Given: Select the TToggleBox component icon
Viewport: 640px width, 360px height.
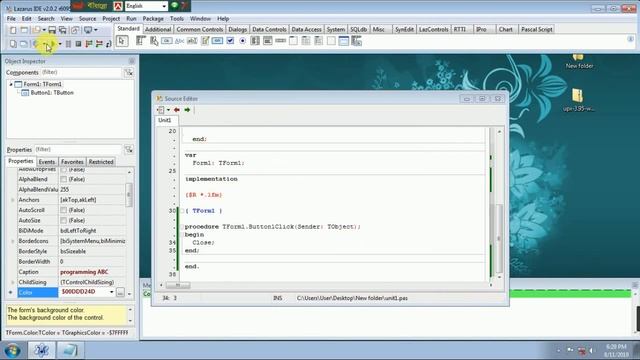Looking at the screenshot, I should pos(218,41).
